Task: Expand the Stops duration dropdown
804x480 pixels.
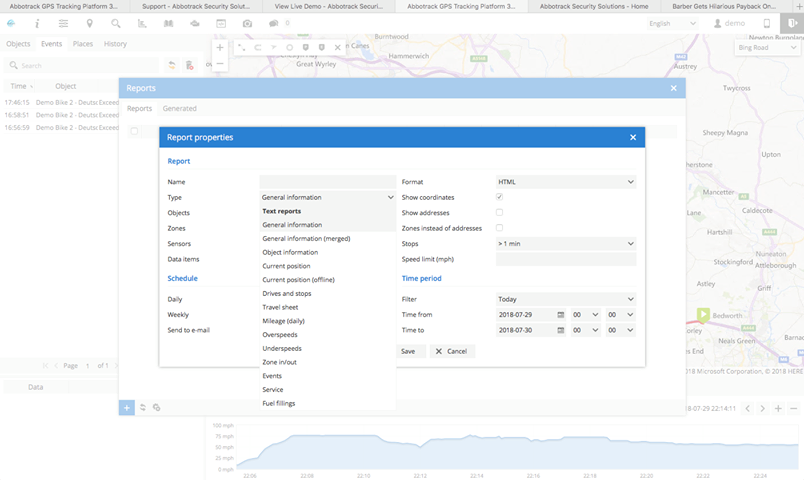Action: (x=566, y=243)
